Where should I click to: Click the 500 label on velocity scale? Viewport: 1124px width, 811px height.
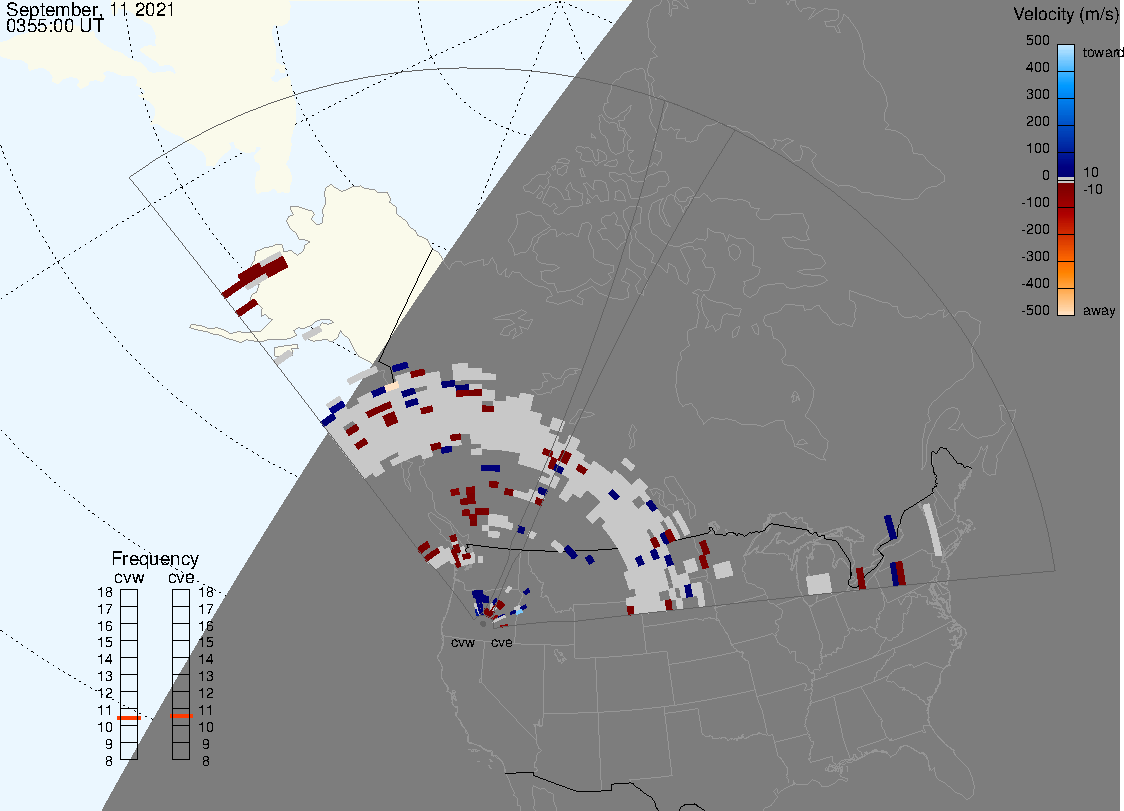pyautogui.click(x=1038, y=41)
